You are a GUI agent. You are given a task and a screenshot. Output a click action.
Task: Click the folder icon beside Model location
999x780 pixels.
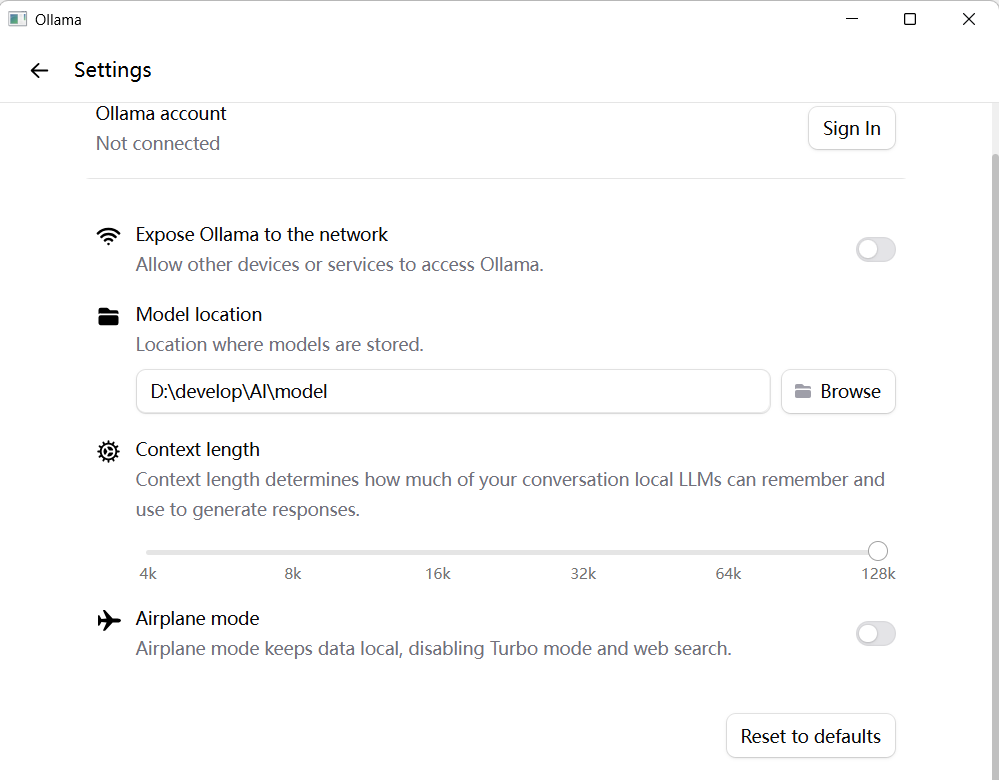click(108, 316)
